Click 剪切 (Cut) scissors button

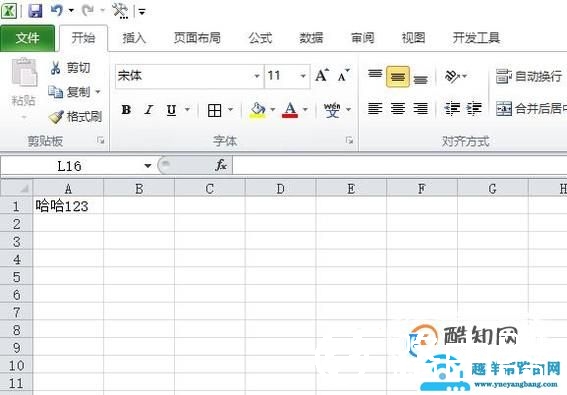coord(70,68)
